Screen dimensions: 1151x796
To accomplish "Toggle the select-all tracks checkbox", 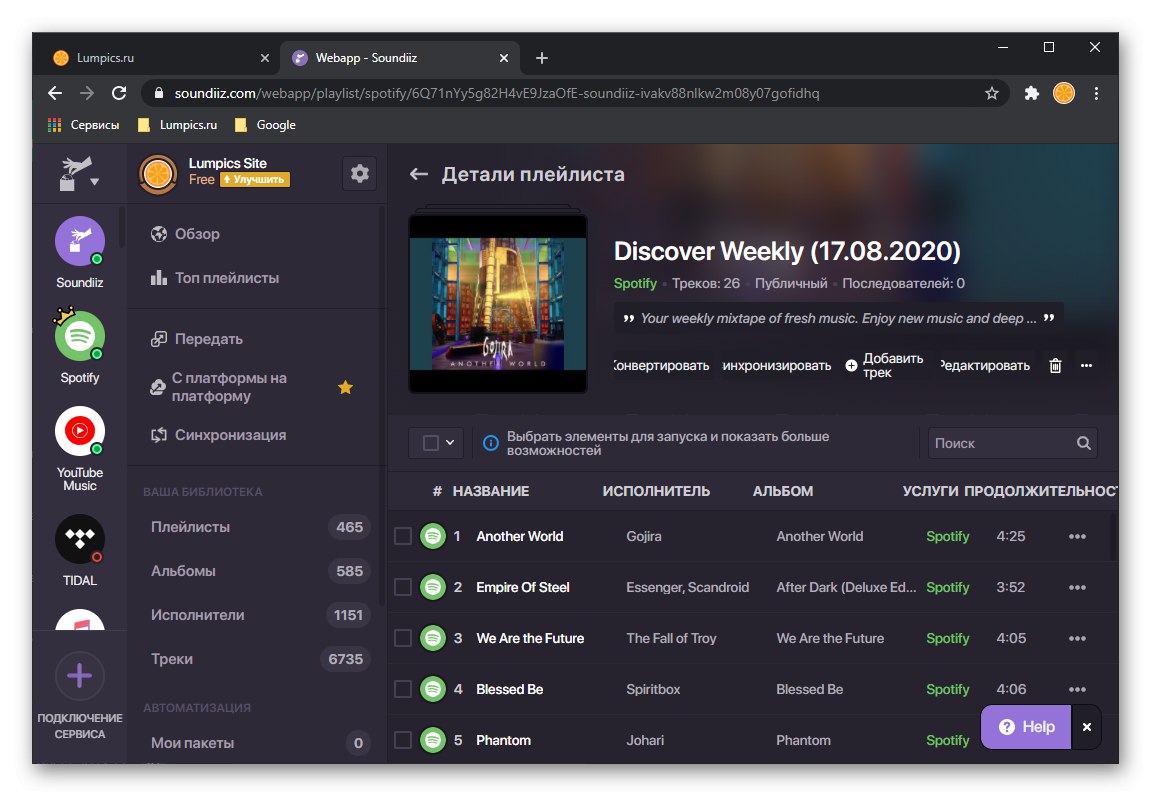I will 431,443.
